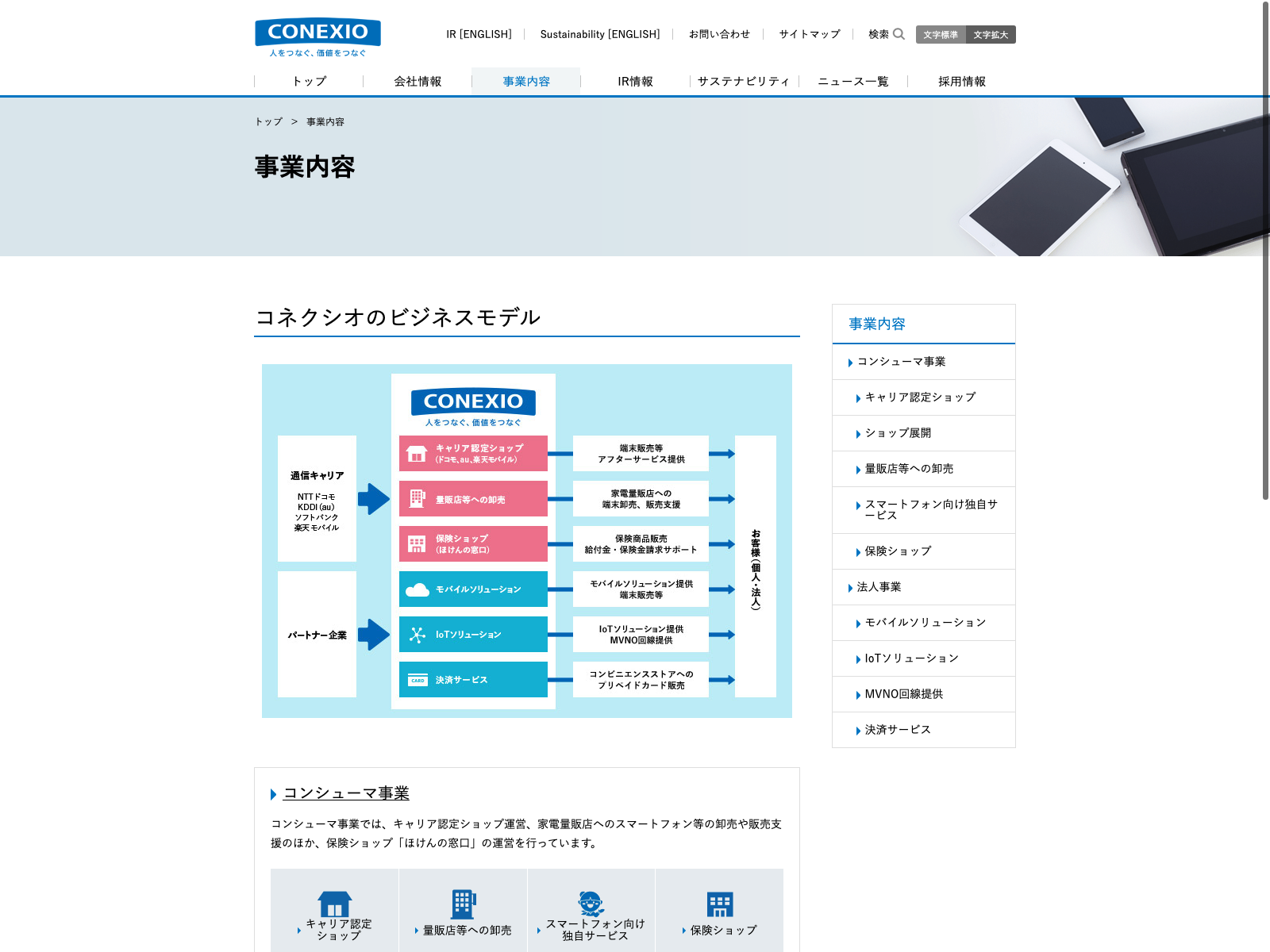Click the search magnifier icon
The image size is (1270, 952).
click(x=899, y=34)
